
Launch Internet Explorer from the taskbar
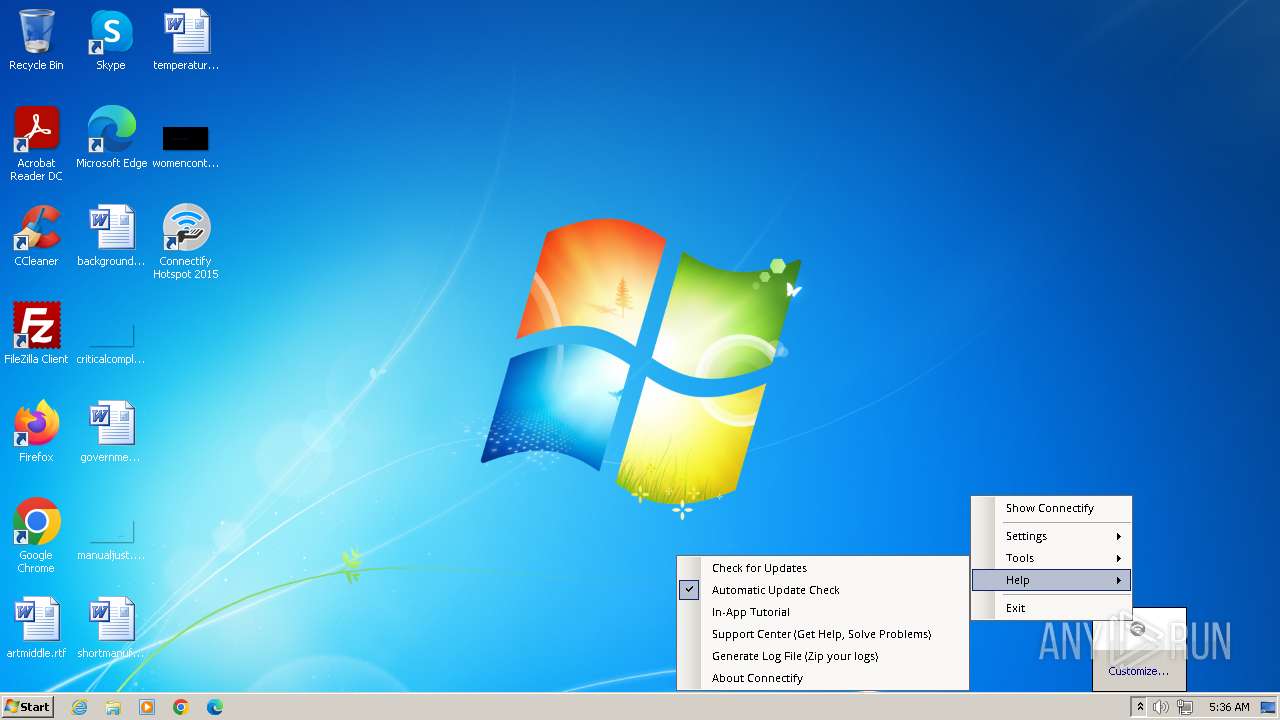[x=79, y=707]
